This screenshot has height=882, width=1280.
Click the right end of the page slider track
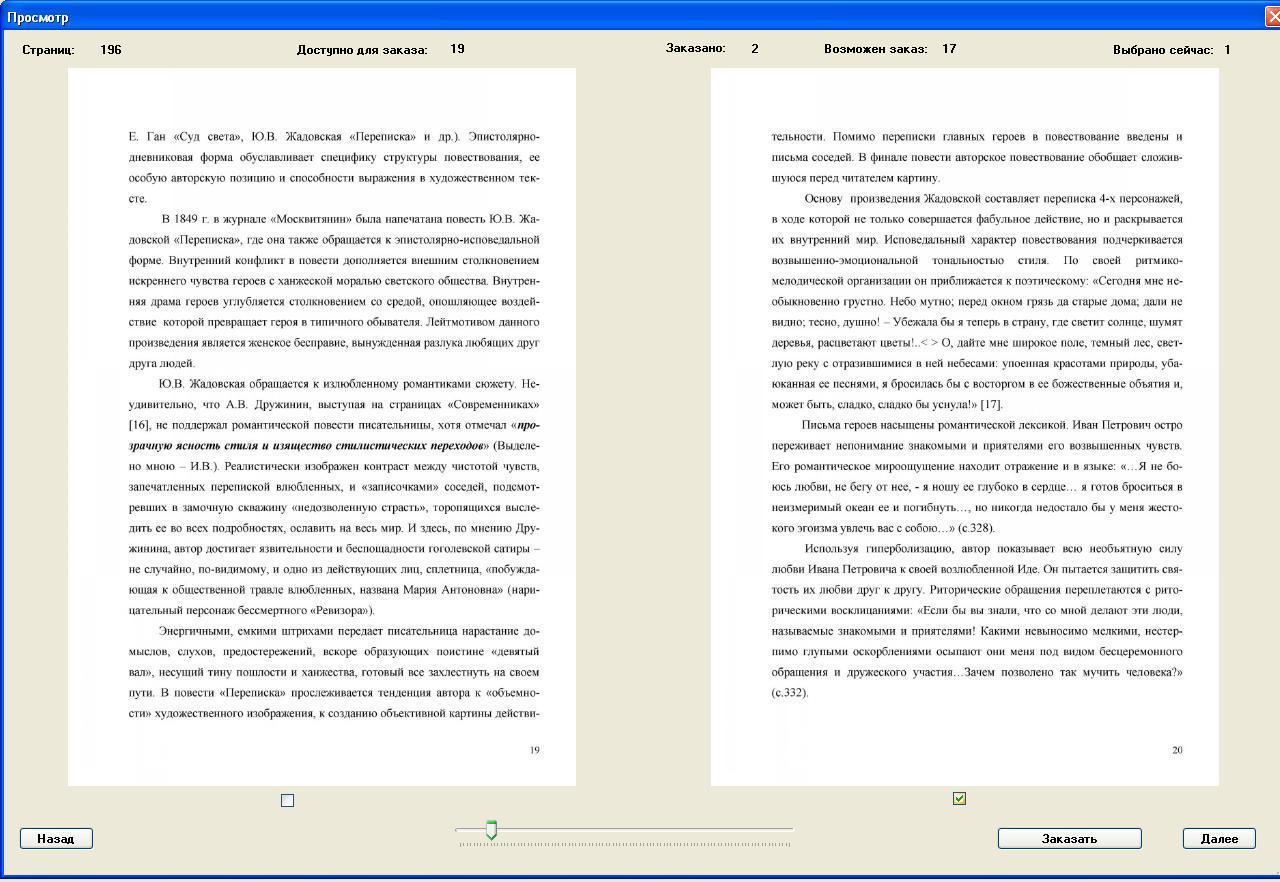[790, 830]
